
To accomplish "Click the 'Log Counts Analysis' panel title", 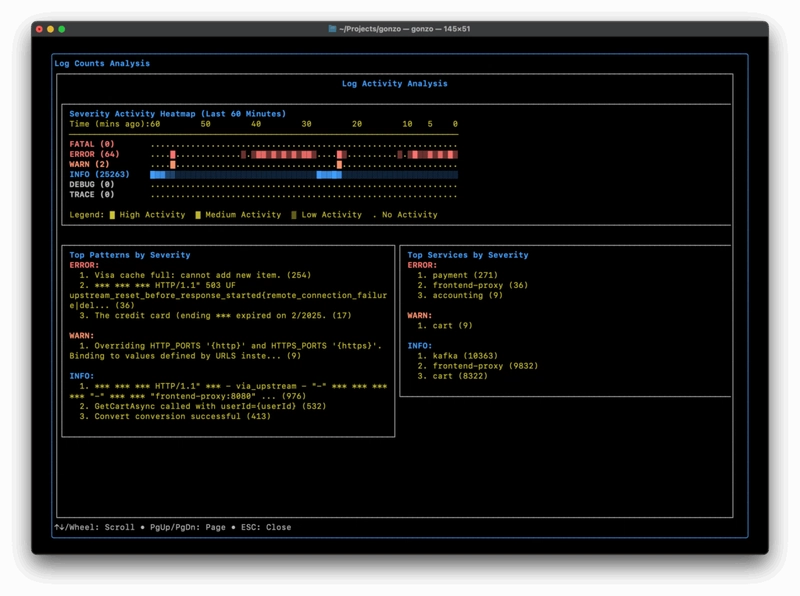I will click(x=102, y=63).
